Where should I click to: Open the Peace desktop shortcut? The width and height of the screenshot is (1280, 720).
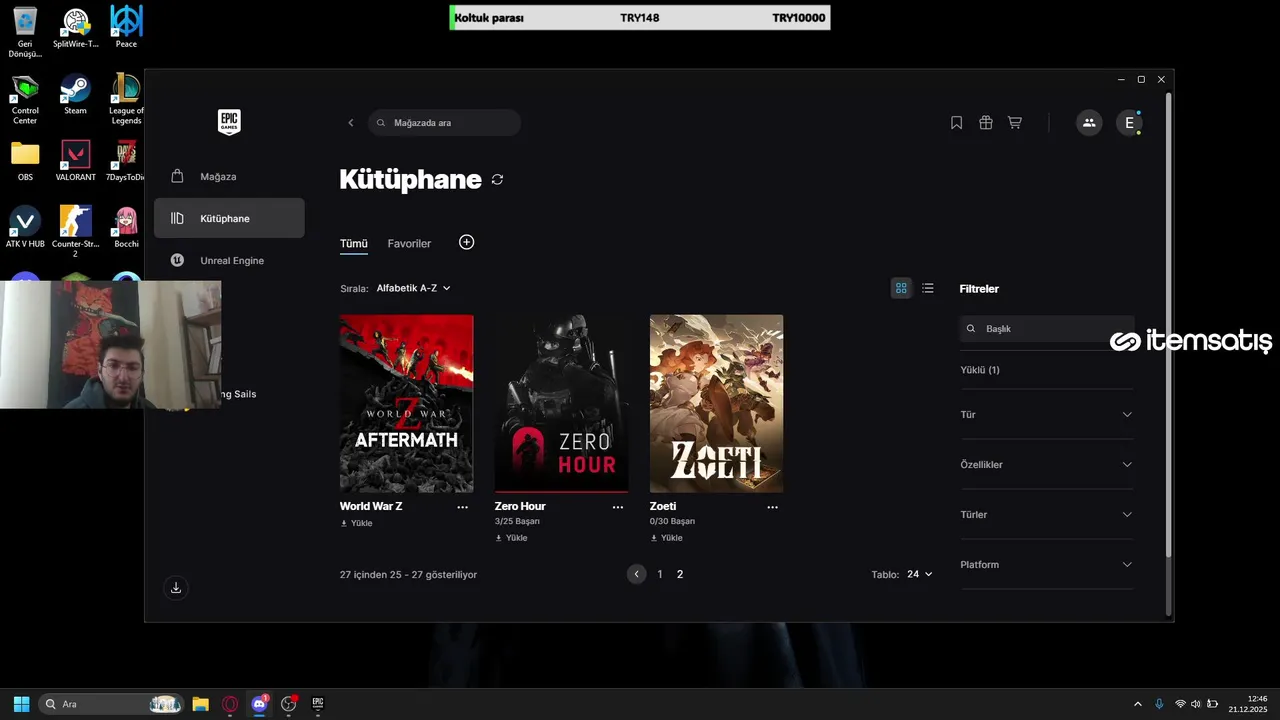click(x=126, y=27)
